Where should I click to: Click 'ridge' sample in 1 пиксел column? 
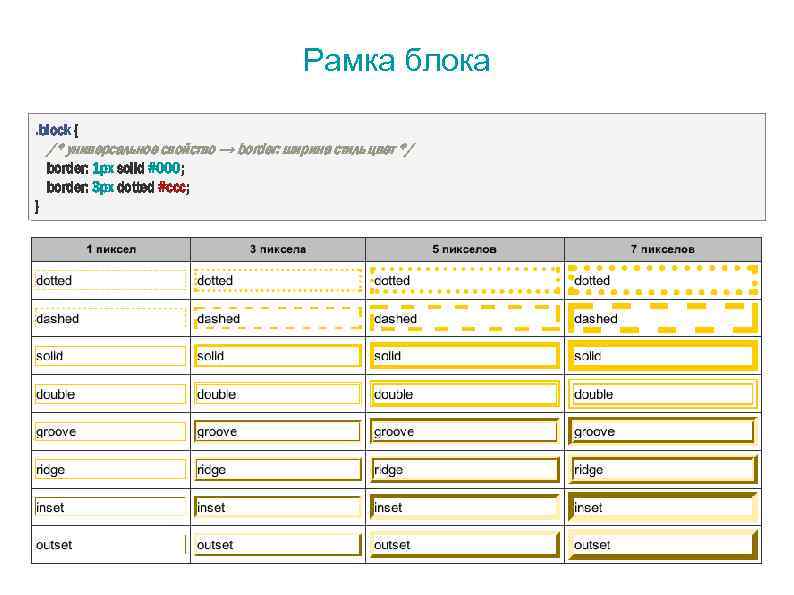coord(110,469)
